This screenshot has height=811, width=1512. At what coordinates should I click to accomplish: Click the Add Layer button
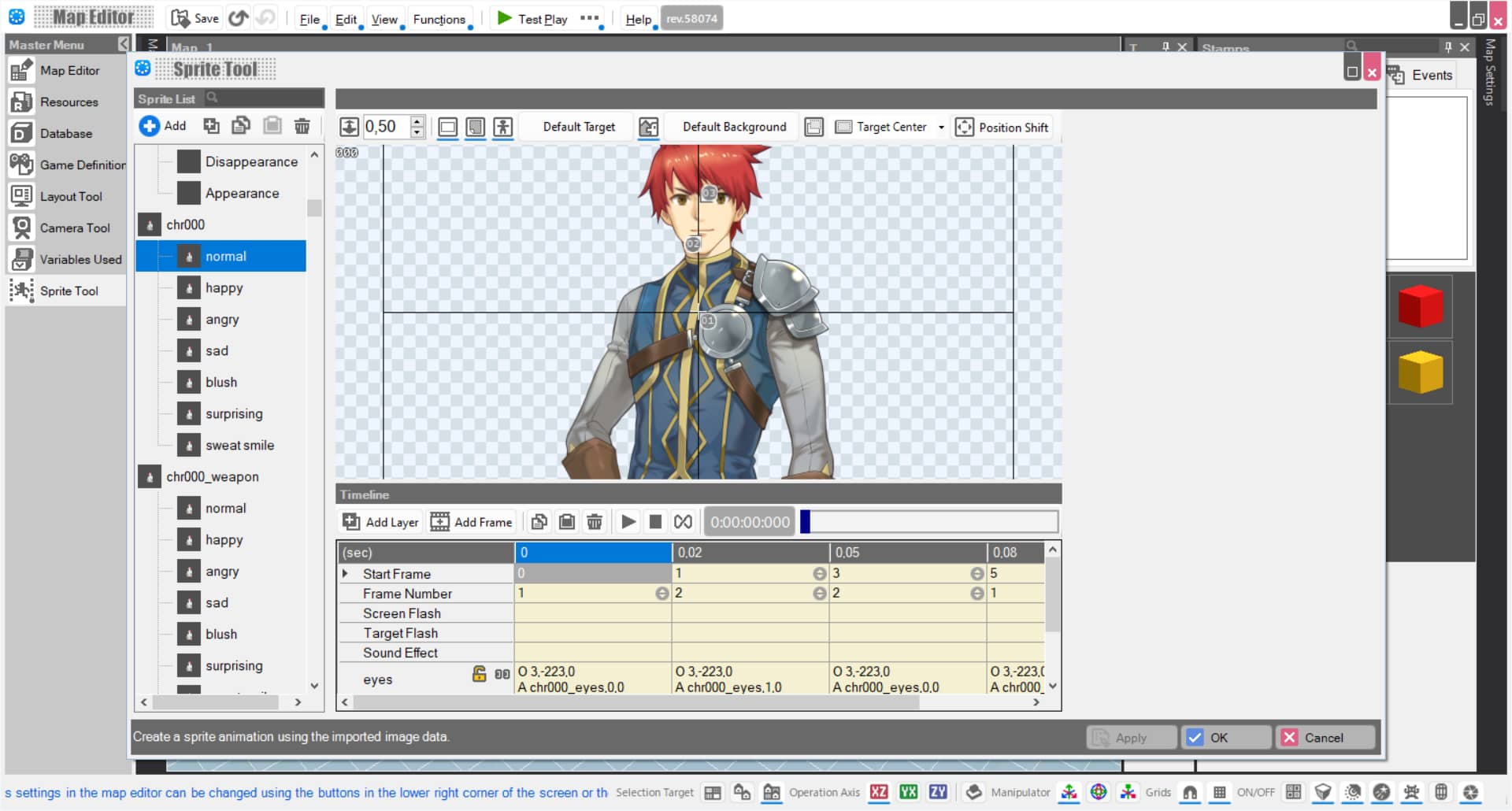point(381,522)
